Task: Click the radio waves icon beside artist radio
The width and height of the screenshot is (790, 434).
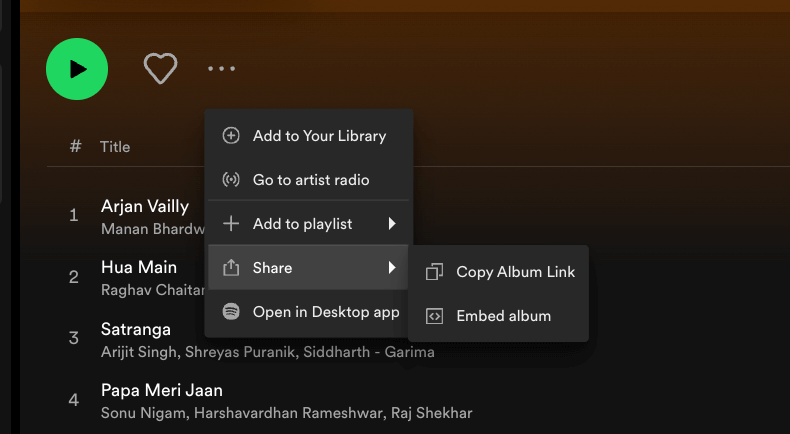Action: point(231,180)
